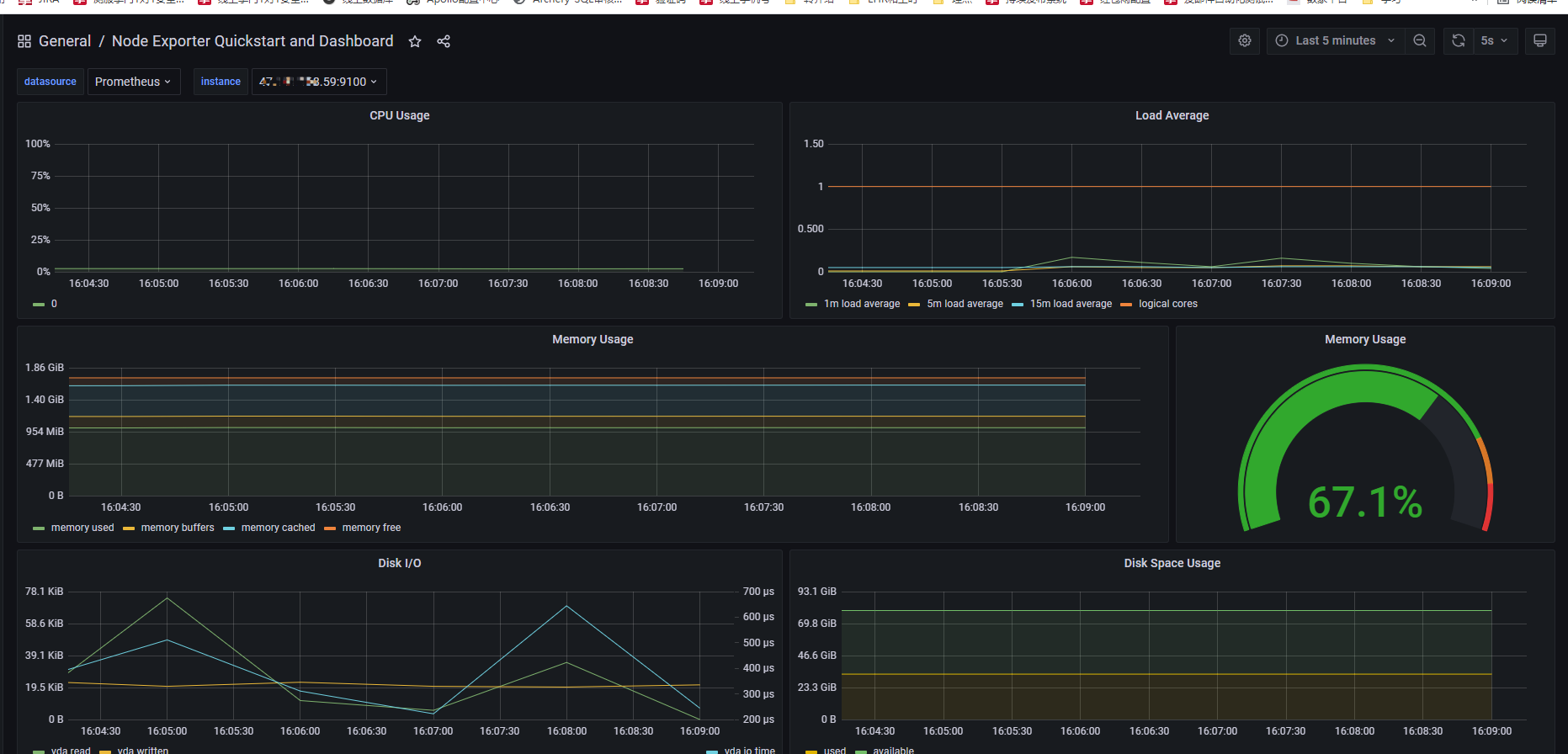Viewport: 1568px width, 754px height.
Task: Open the Disk Space Usage panel title menu
Action: pos(1172,563)
